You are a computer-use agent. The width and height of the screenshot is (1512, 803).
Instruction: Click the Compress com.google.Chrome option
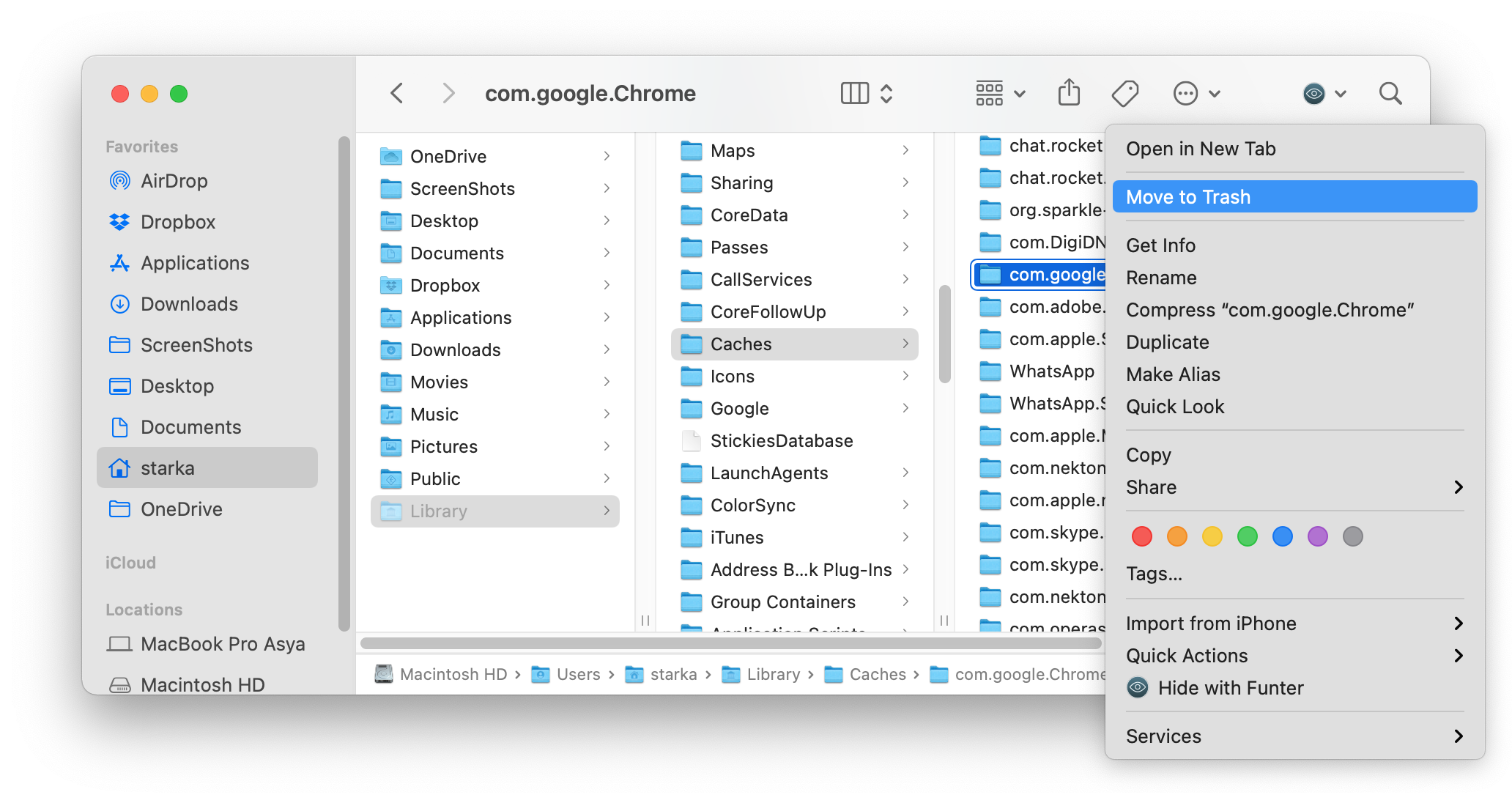(1270, 310)
